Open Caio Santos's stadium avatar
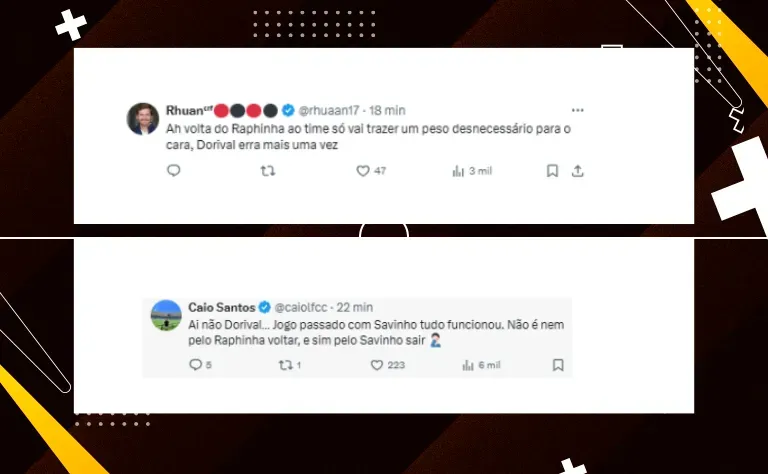Screen dimensions: 768x474 166,315
